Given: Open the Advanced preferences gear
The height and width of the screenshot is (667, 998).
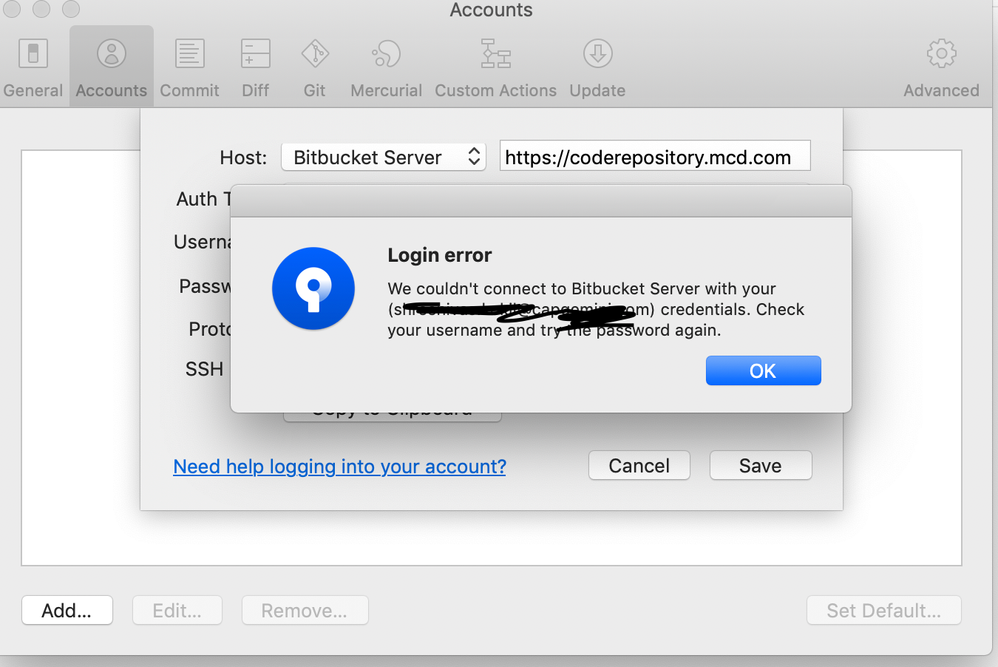Looking at the screenshot, I should [941, 67].
